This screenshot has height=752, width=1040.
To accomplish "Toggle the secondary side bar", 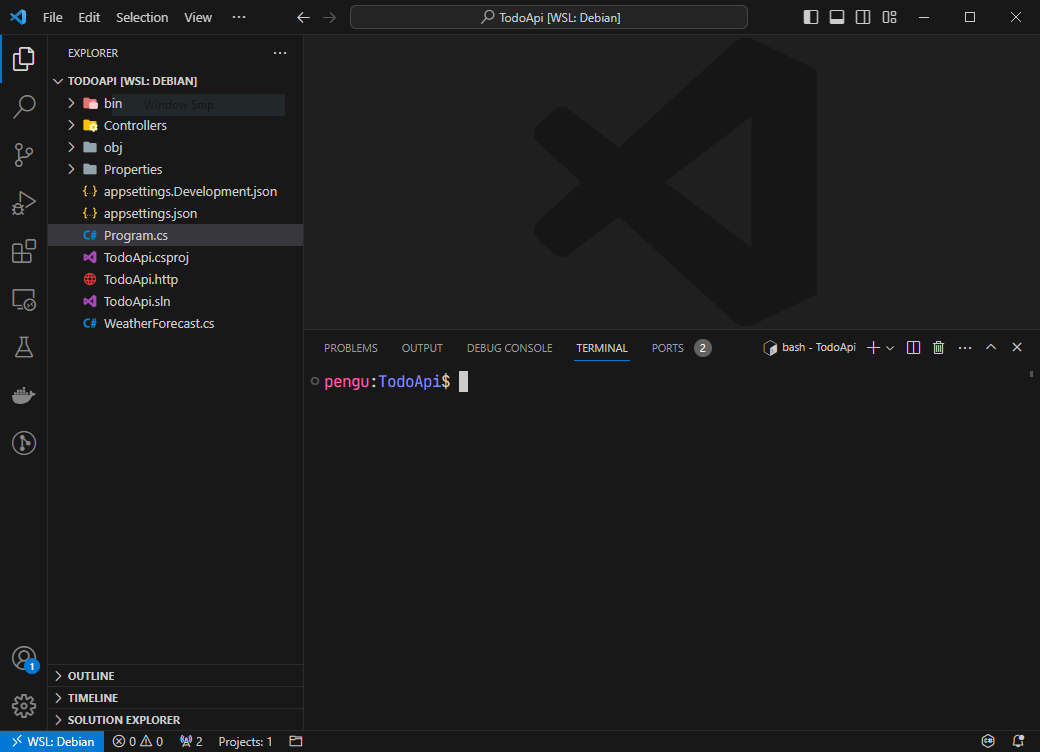I will click(862, 16).
